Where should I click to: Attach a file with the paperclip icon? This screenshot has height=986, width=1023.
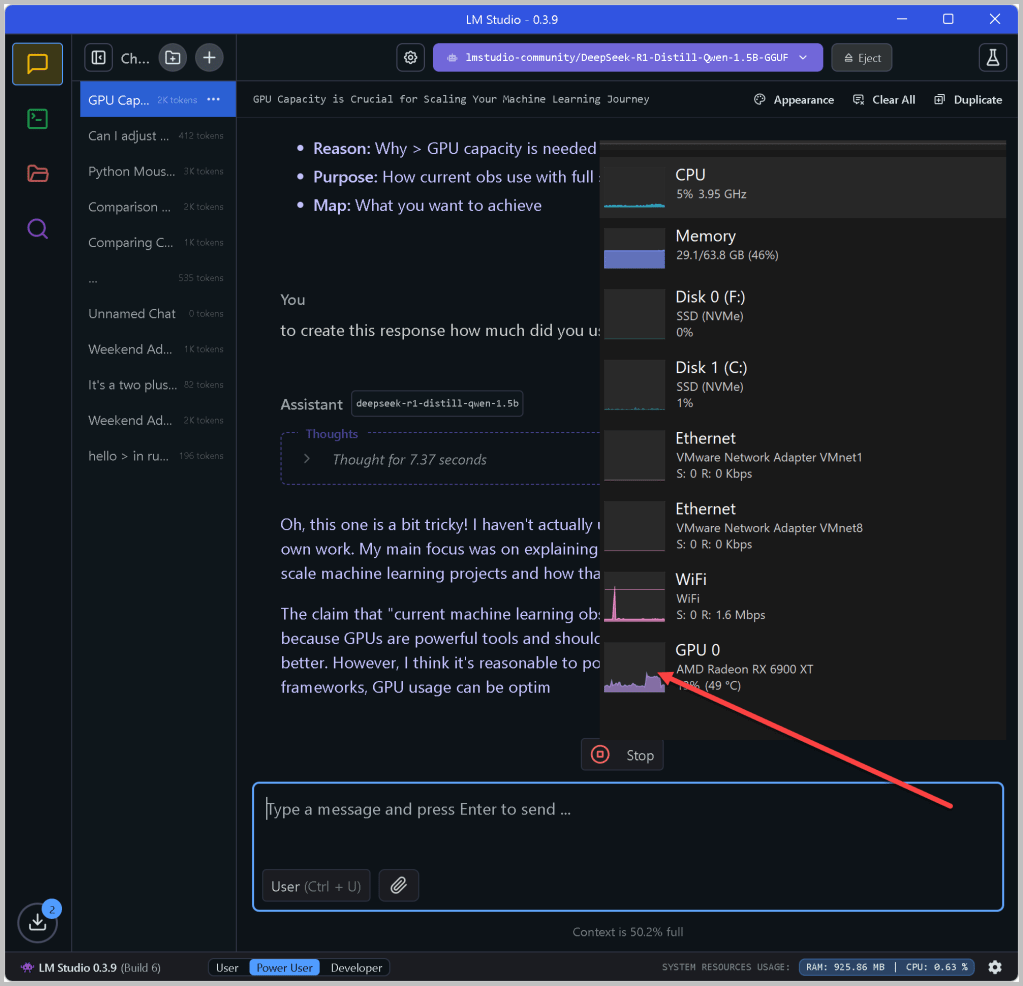pyautogui.click(x=399, y=886)
